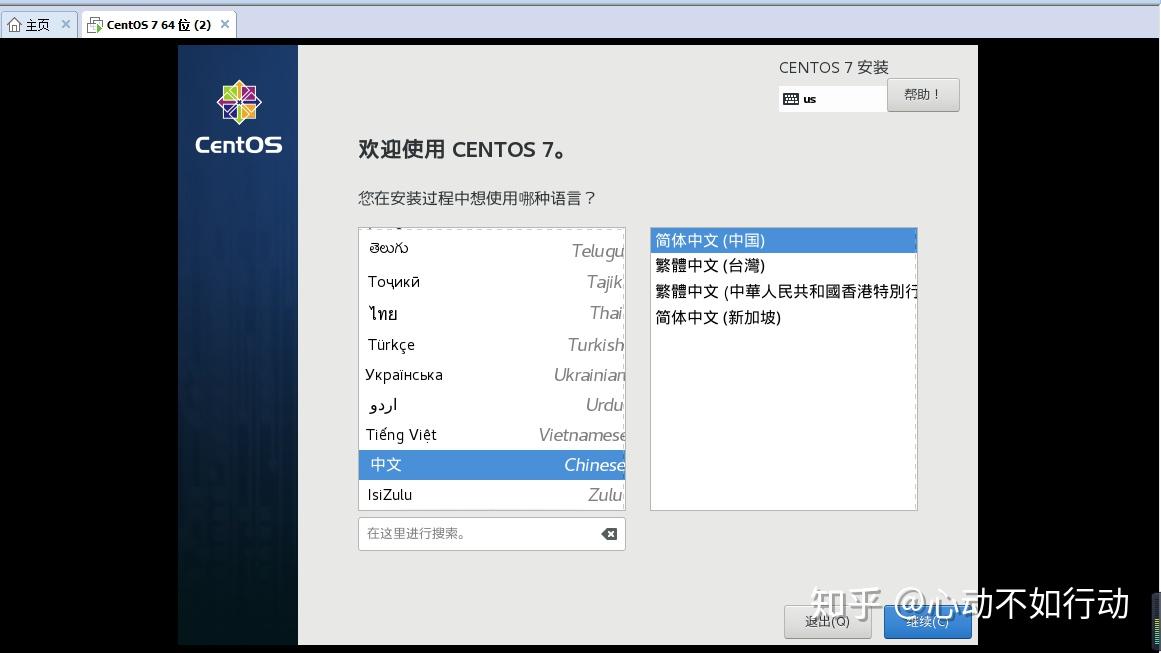Pick Ukrainian (Українська) language
1161x653 pixels.
click(492, 375)
